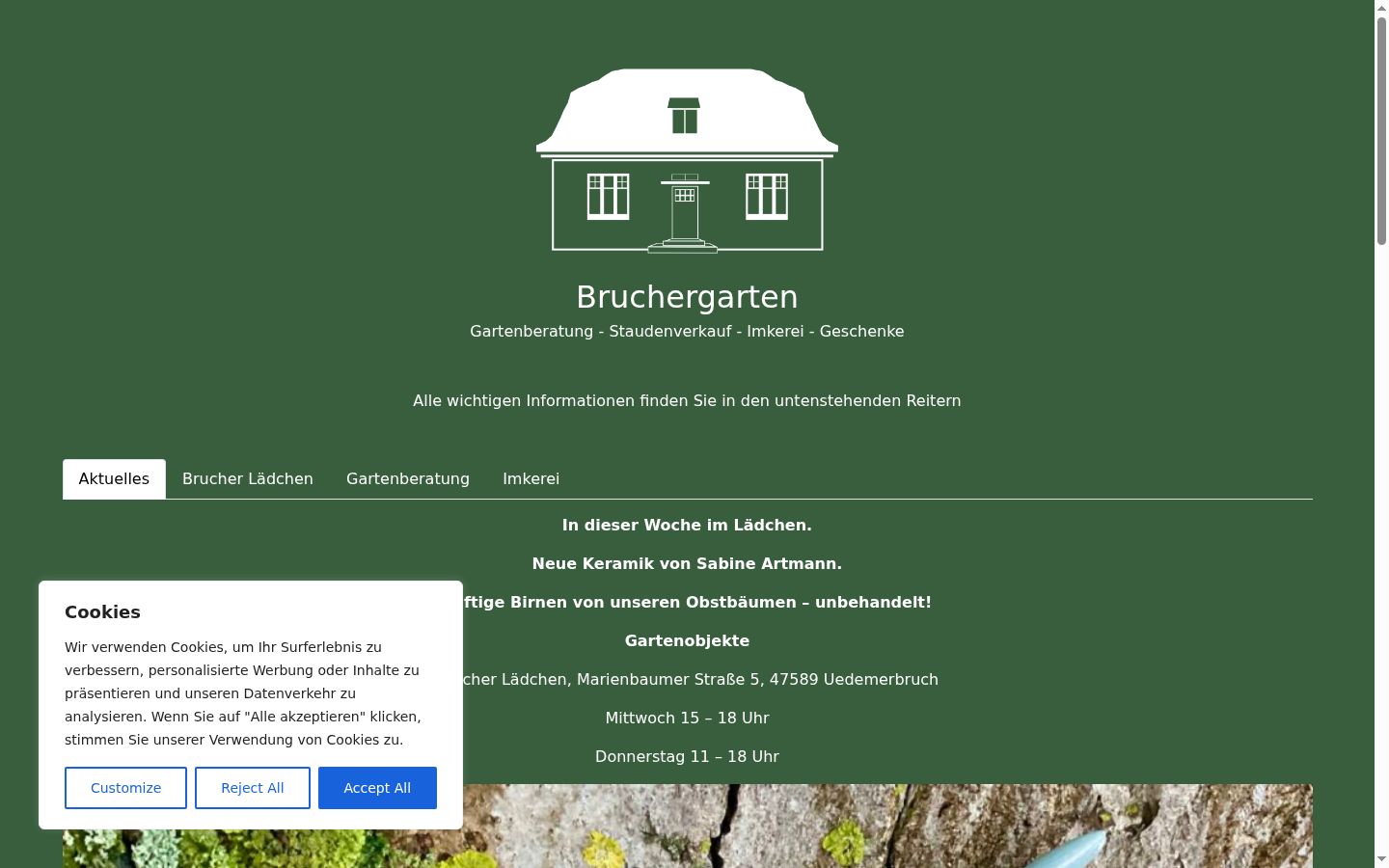Viewport: 1389px width, 868px height.
Task: Click "Donnerstag 11 – 18 Uhr" text
Action: 687,757
